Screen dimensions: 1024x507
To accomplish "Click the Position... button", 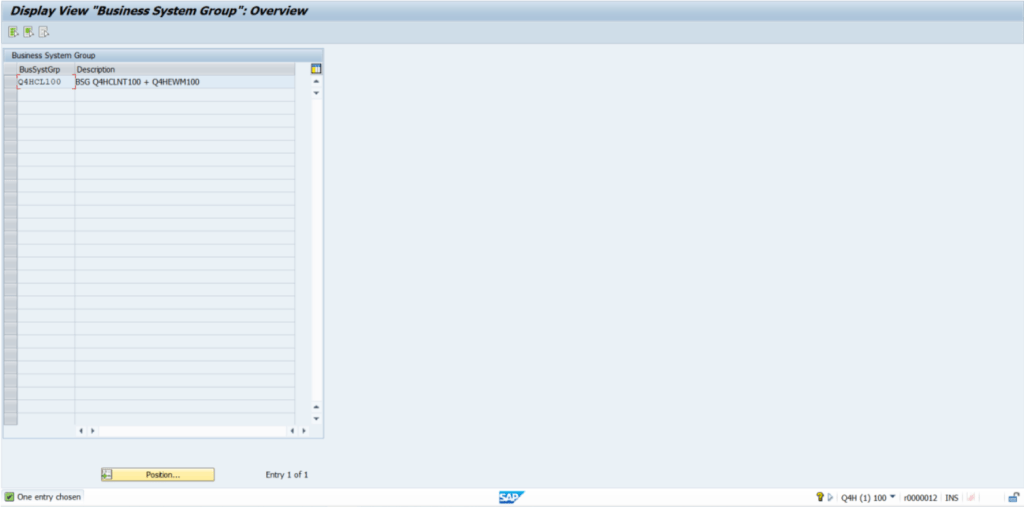I will click(x=158, y=474).
